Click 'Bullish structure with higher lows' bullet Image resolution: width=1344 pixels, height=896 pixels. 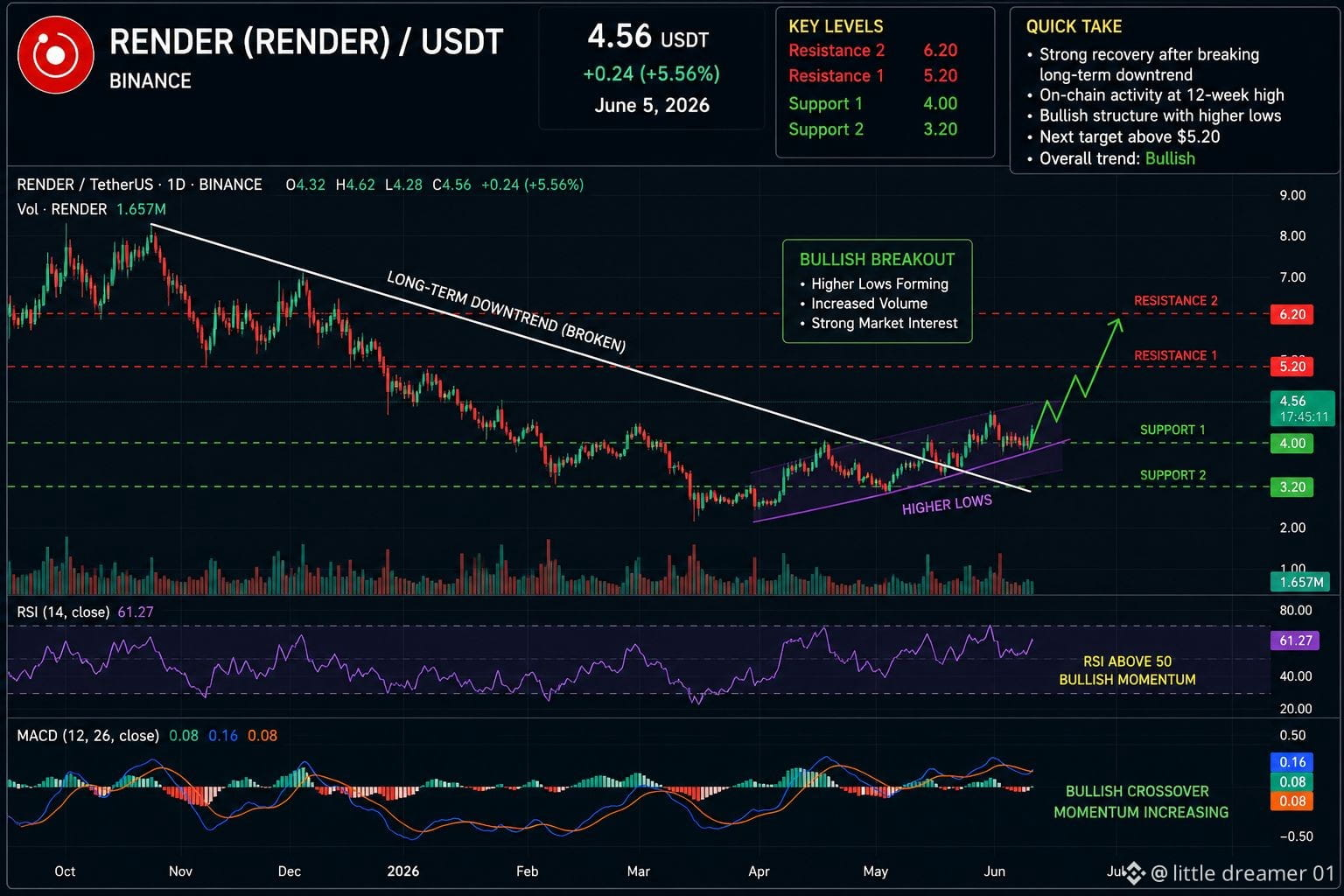click(x=1153, y=115)
